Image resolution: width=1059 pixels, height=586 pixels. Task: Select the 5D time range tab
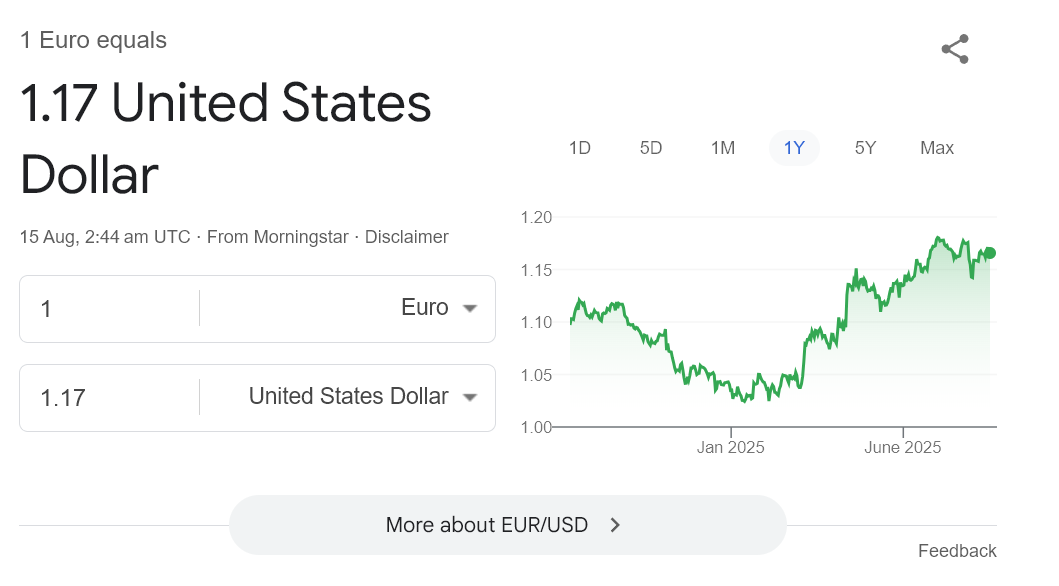tap(651, 148)
